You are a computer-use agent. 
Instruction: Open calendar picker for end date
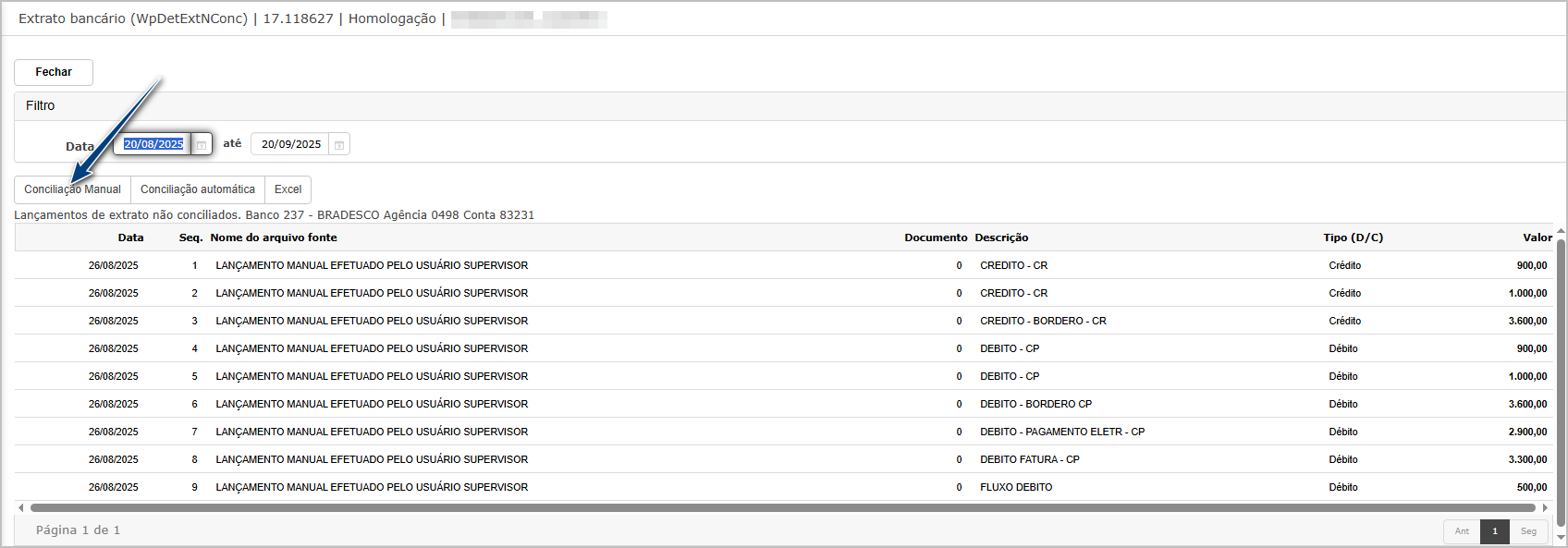(339, 145)
